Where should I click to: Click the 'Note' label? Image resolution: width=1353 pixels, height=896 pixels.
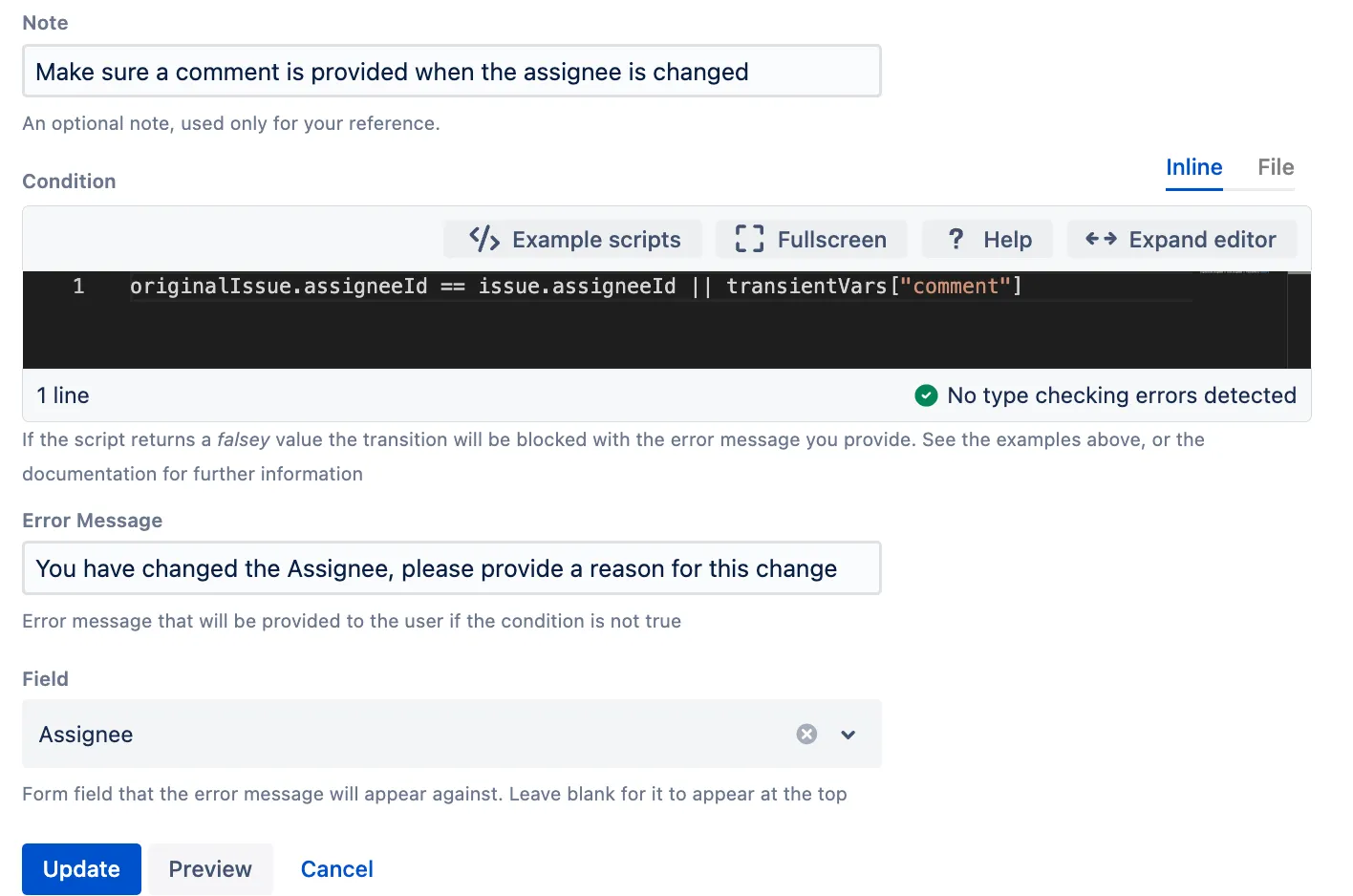tap(45, 23)
